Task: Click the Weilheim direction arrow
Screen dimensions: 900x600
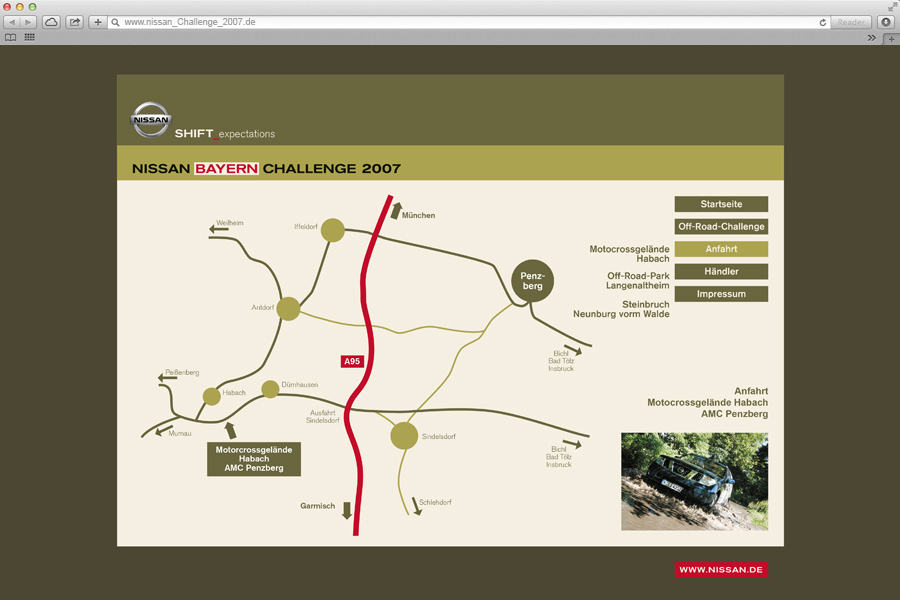Action: tap(218, 229)
